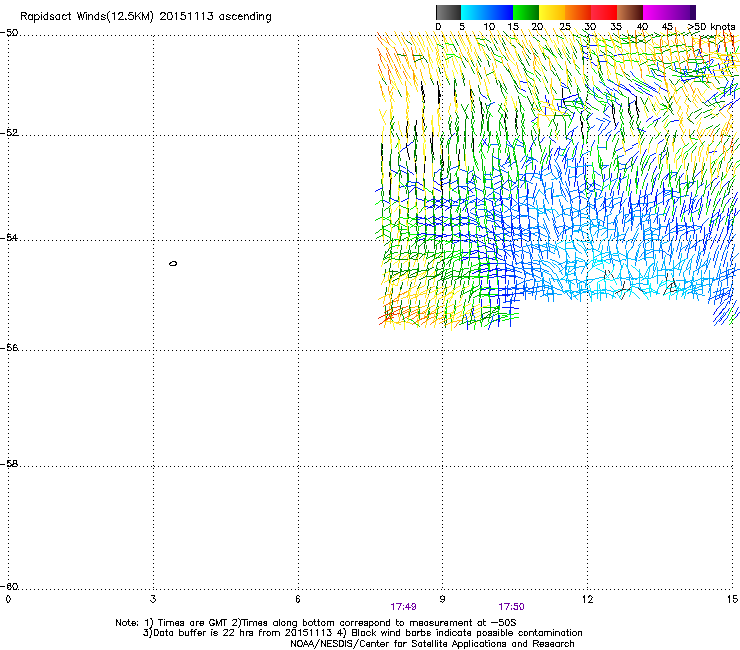Click the '3' longitude axis label
The image size is (740, 650).
[x=153, y=599]
